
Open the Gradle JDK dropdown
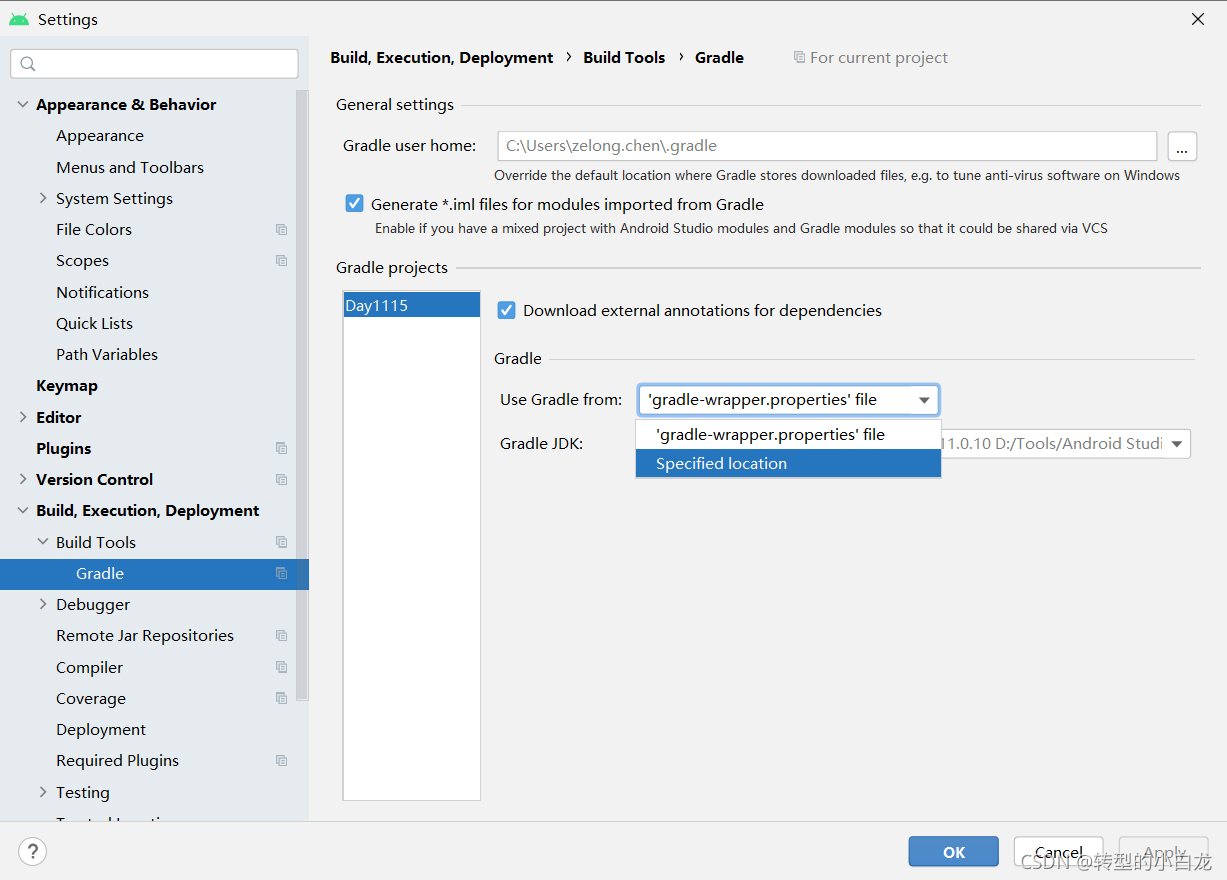[1176, 443]
